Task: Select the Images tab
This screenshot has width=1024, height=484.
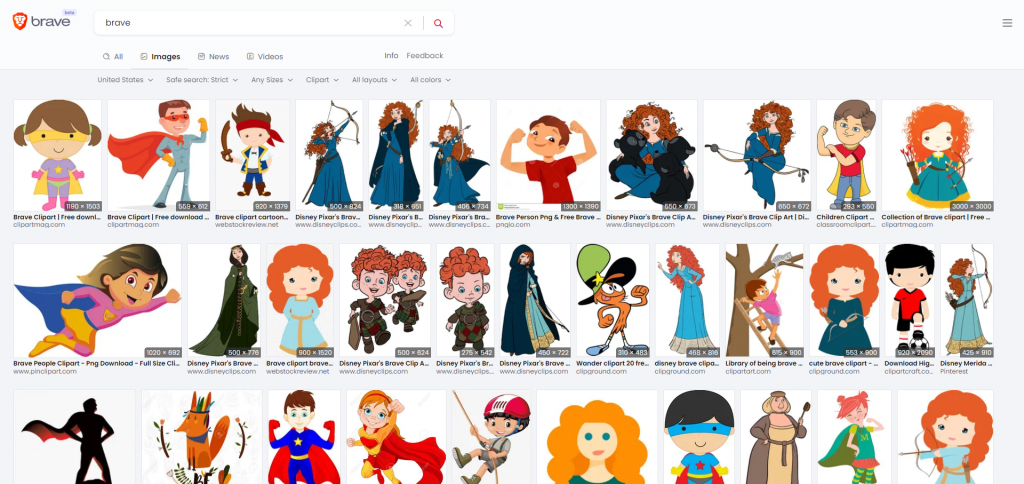Action: (160, 57)
